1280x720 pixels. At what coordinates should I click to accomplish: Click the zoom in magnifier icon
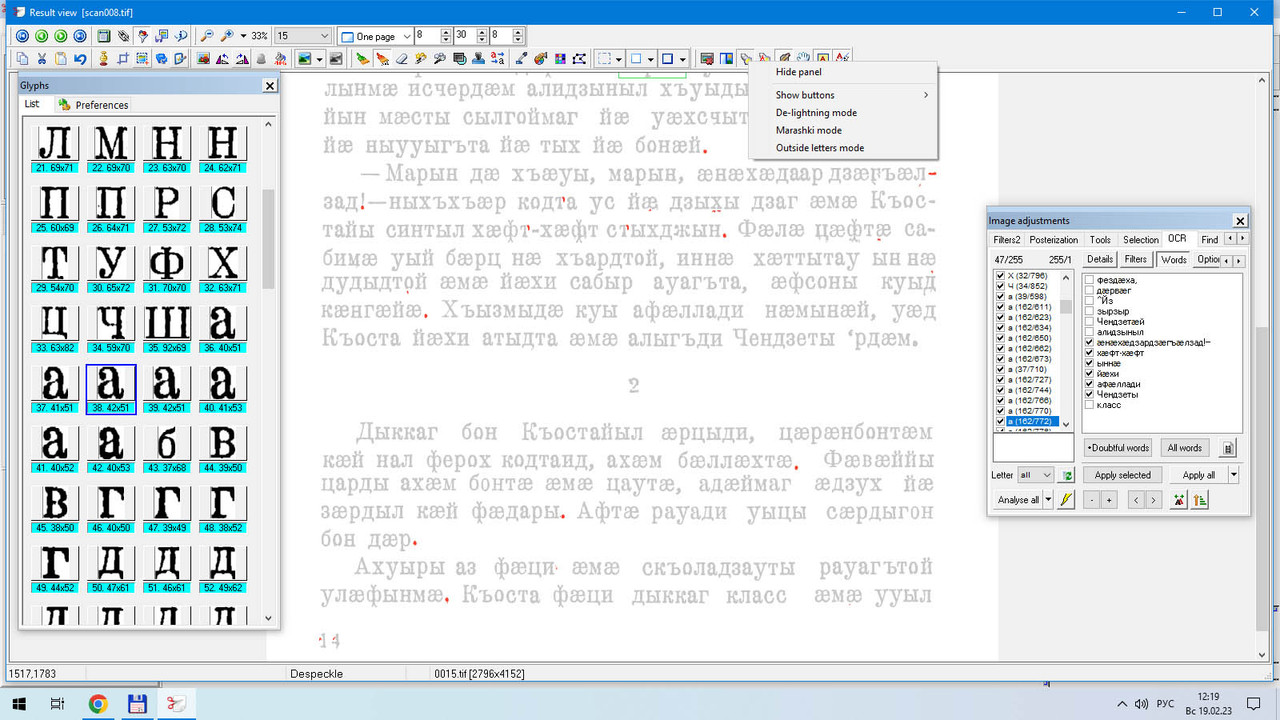point(227,36)
